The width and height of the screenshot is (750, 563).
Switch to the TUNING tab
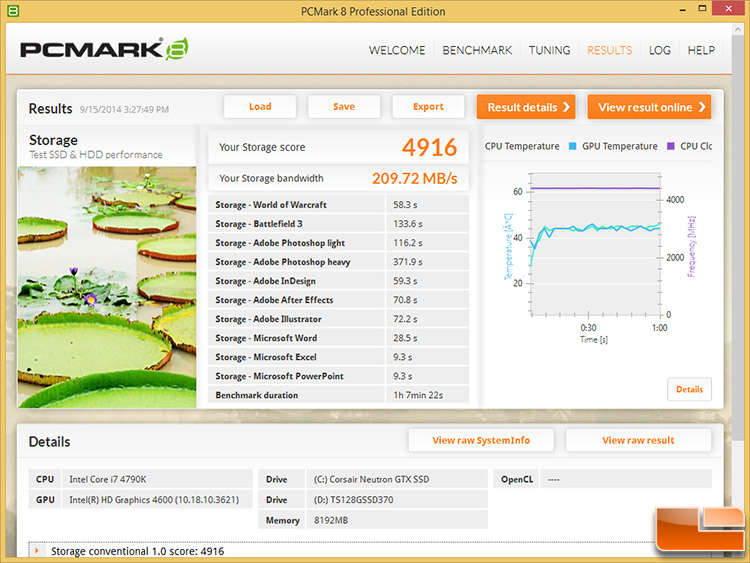[x=549, y=50]
